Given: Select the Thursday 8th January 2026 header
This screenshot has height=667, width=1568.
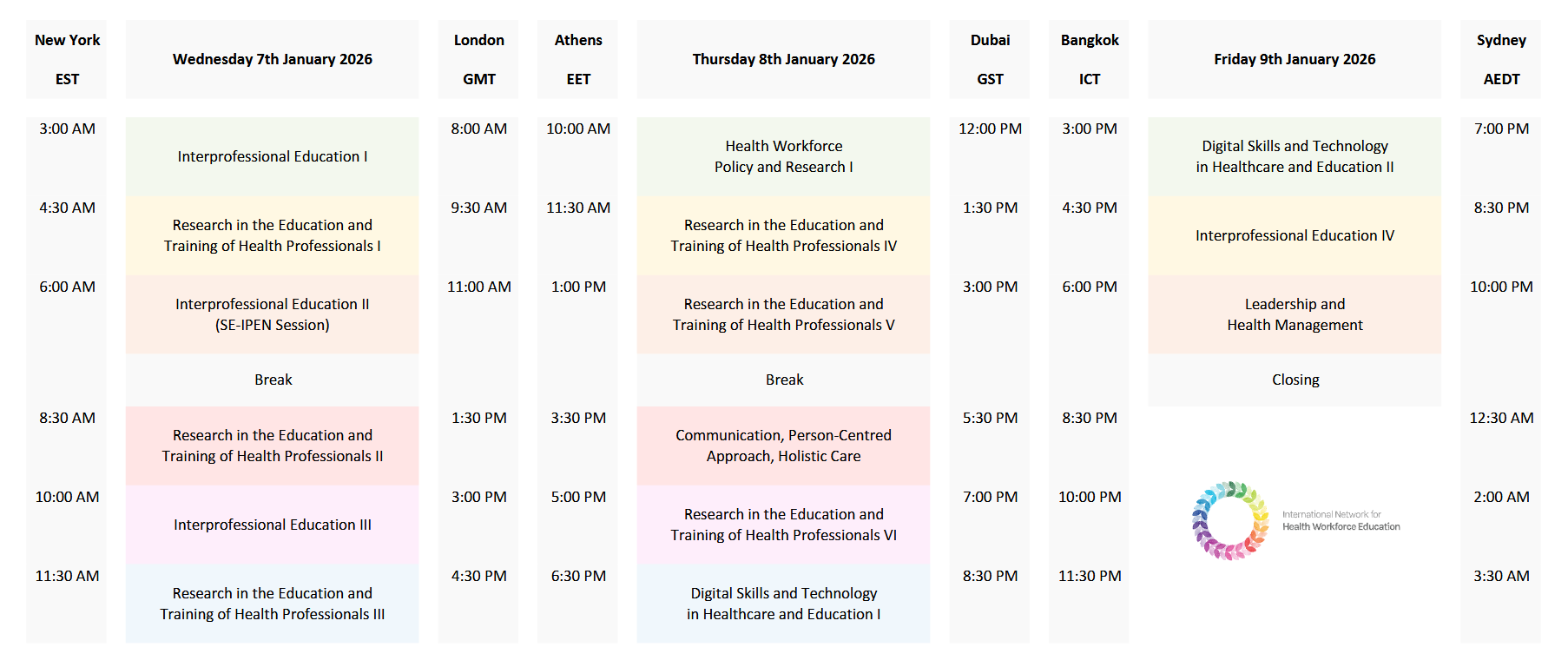Looking at the screenshot, I should [783, 59].
